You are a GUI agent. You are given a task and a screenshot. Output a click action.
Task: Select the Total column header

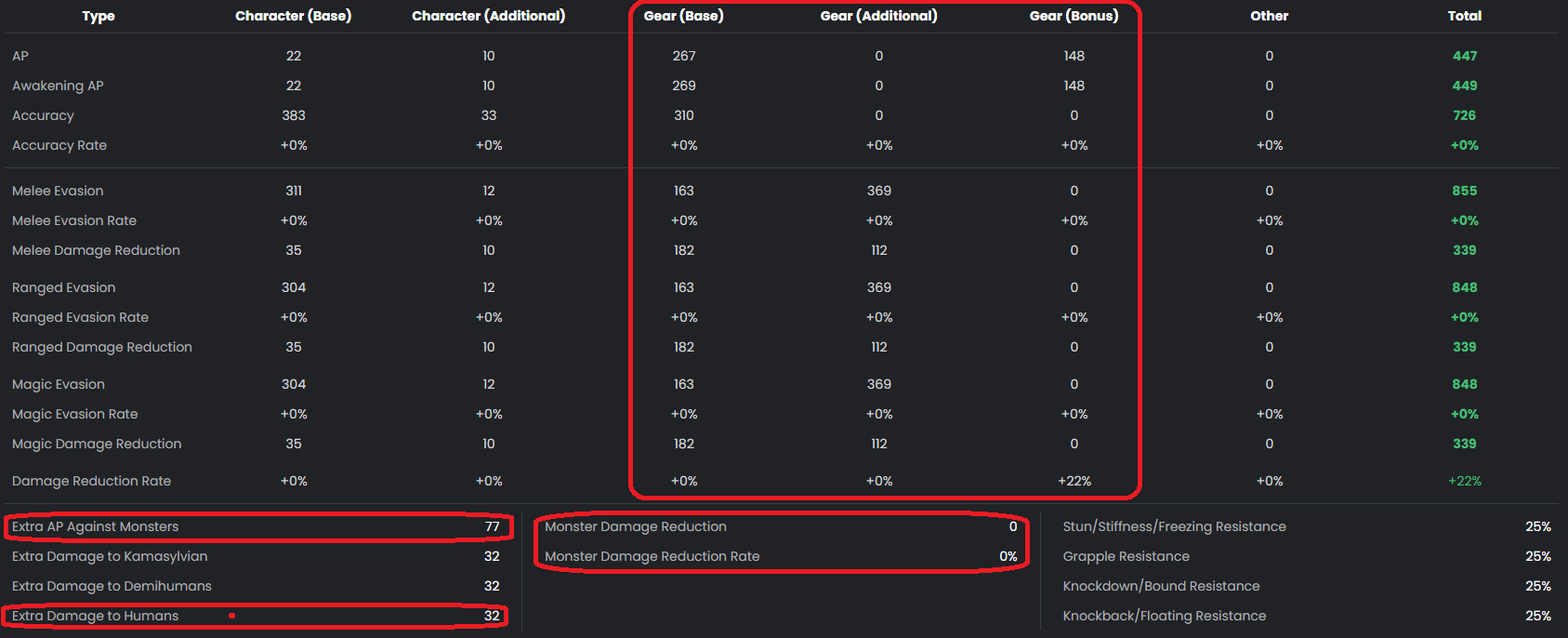click(x=1465, y=16)
